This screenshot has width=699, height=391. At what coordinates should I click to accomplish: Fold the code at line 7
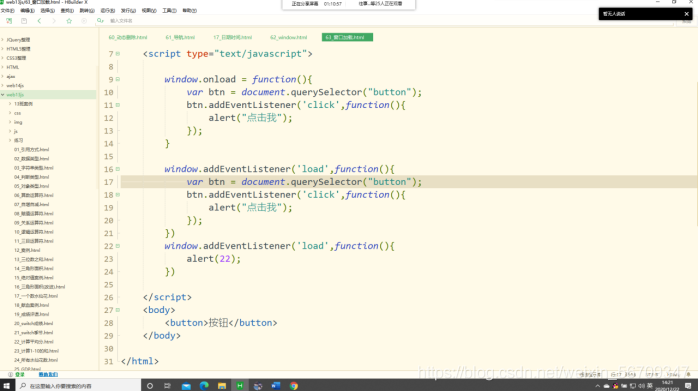[118, 54]
